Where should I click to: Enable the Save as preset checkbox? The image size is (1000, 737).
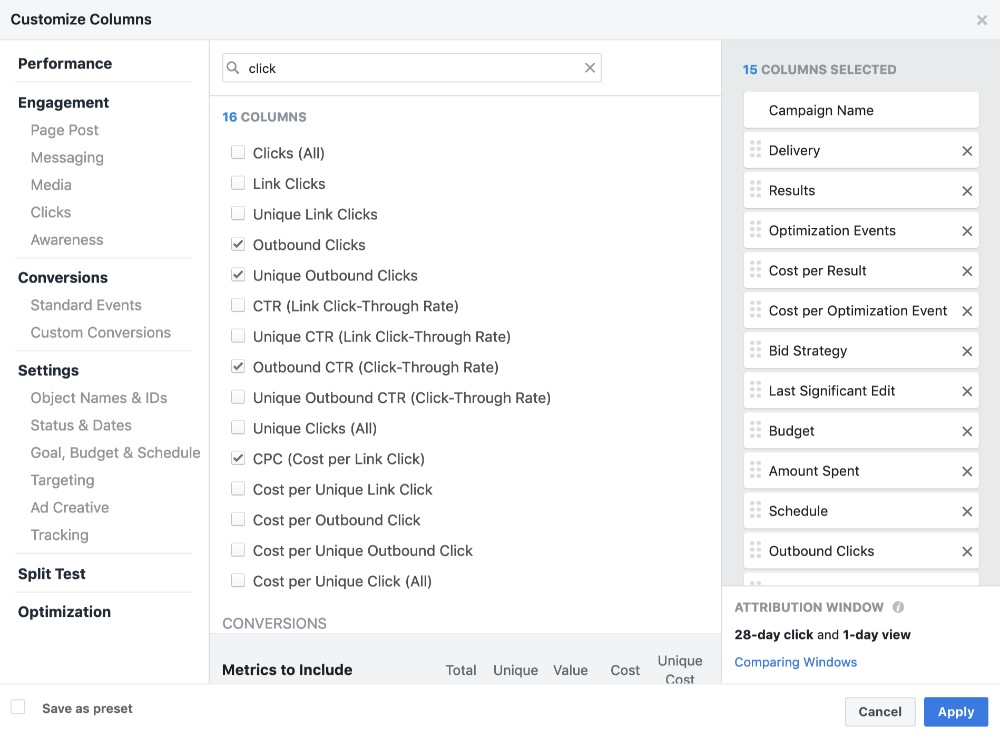(18, 706)
